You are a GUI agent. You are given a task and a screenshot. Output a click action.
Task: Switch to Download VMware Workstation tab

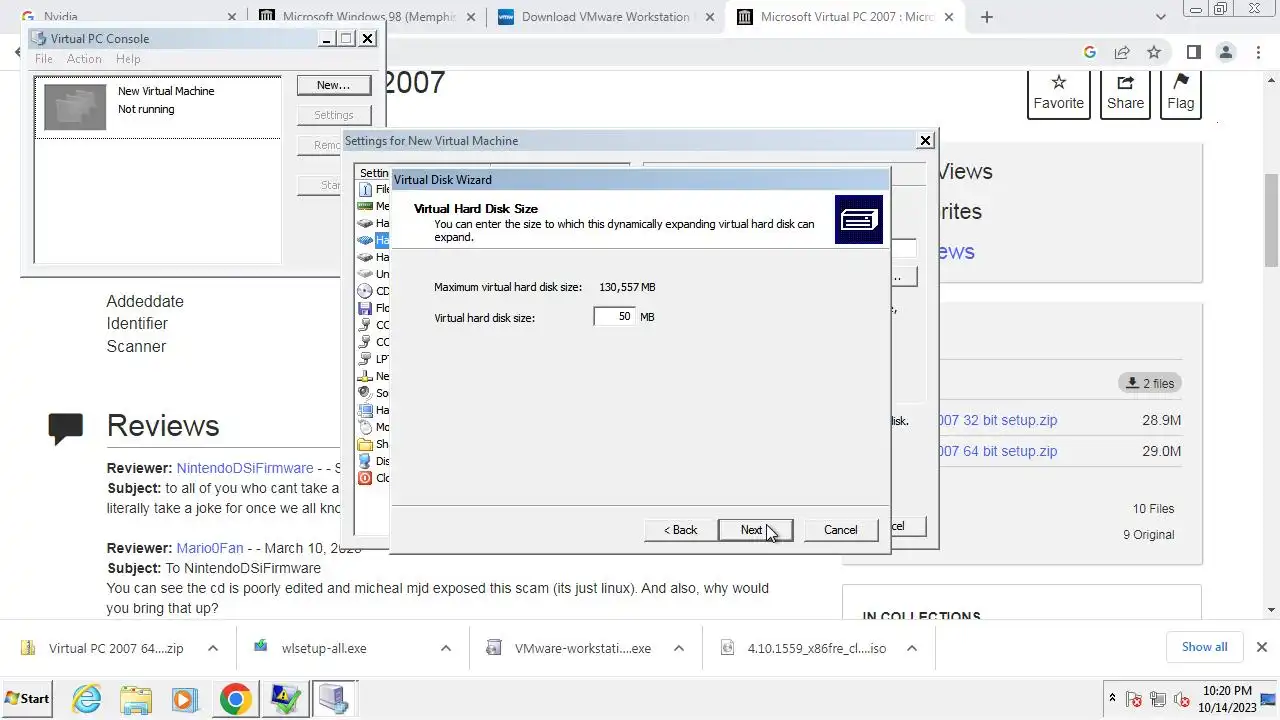pyautogui.click(x=605, y=17)
